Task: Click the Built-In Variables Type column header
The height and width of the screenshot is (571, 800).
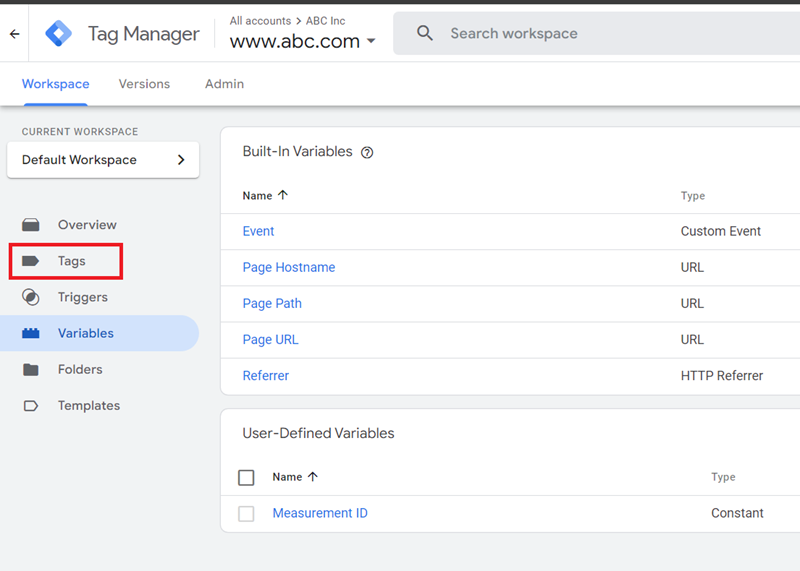Action: 693,196
